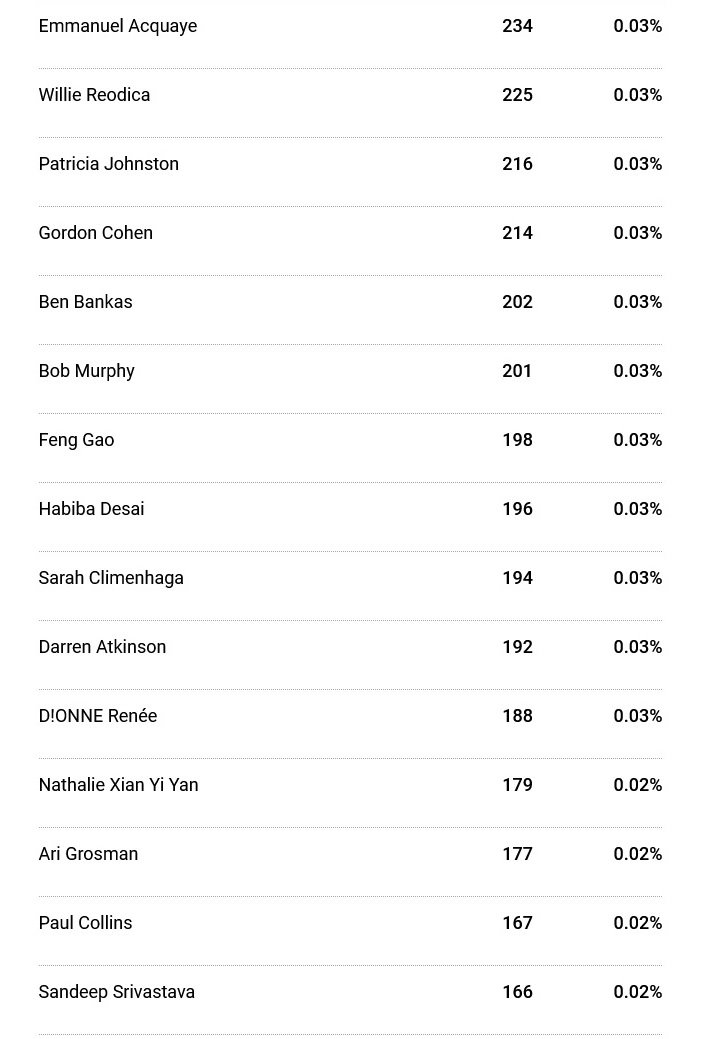Screen dimensions: 704x1039
Task: Select Ari Grosman's vote count 177
Action: tap(517, 853)
